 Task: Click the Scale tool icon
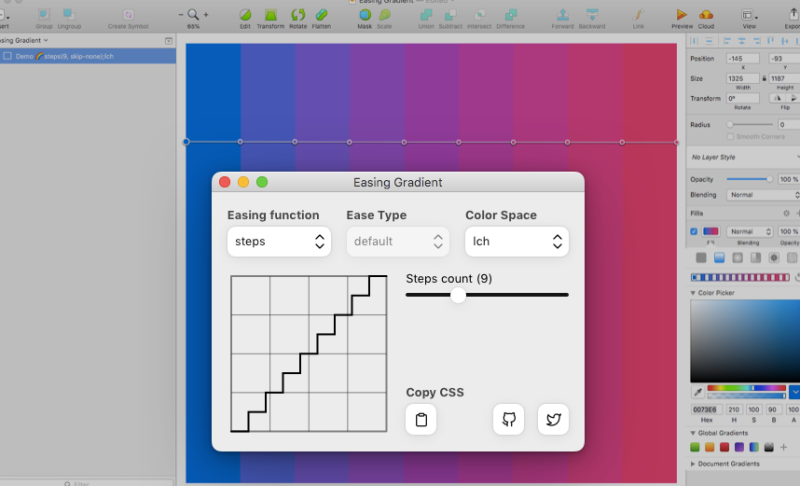pos(385,15)
